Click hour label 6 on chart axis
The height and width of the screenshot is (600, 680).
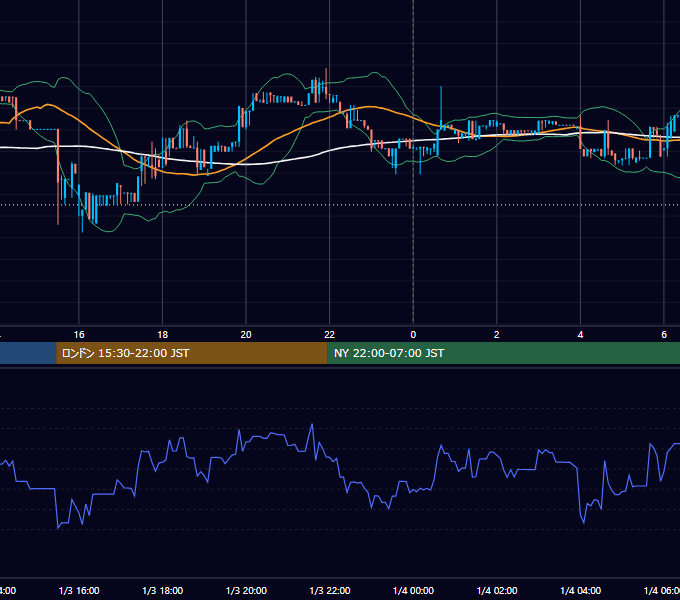tap(664, 334)
